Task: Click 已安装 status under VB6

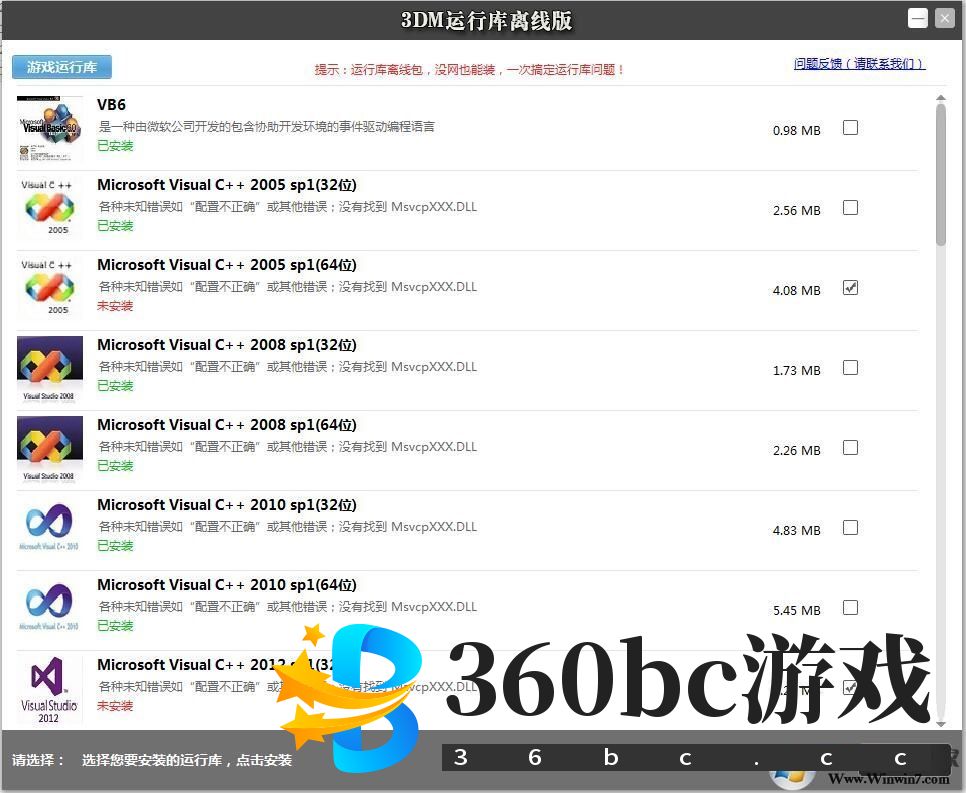Action: (x=115, y=145)
